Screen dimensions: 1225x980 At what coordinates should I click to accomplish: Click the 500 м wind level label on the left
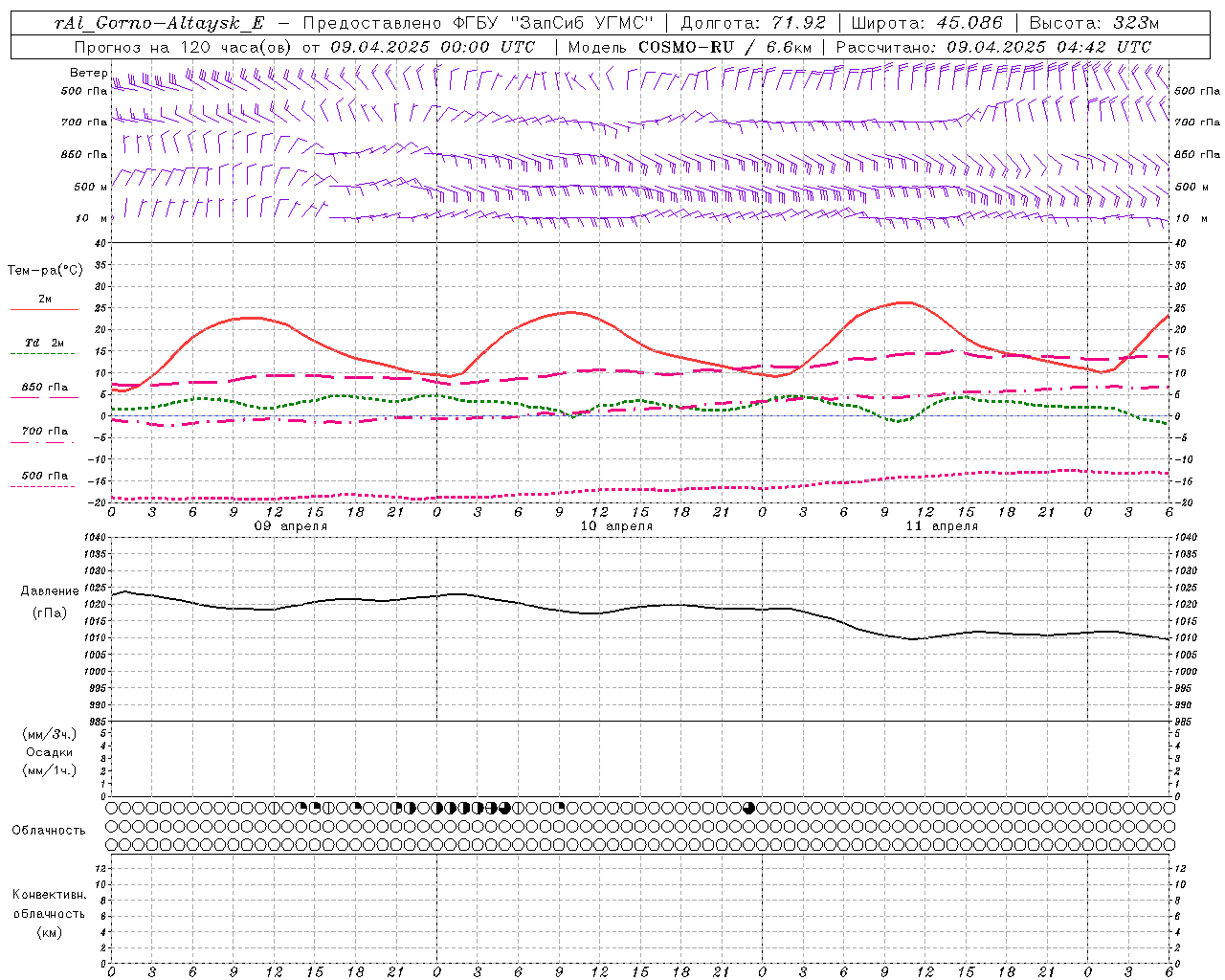click(x=90, y=187)
